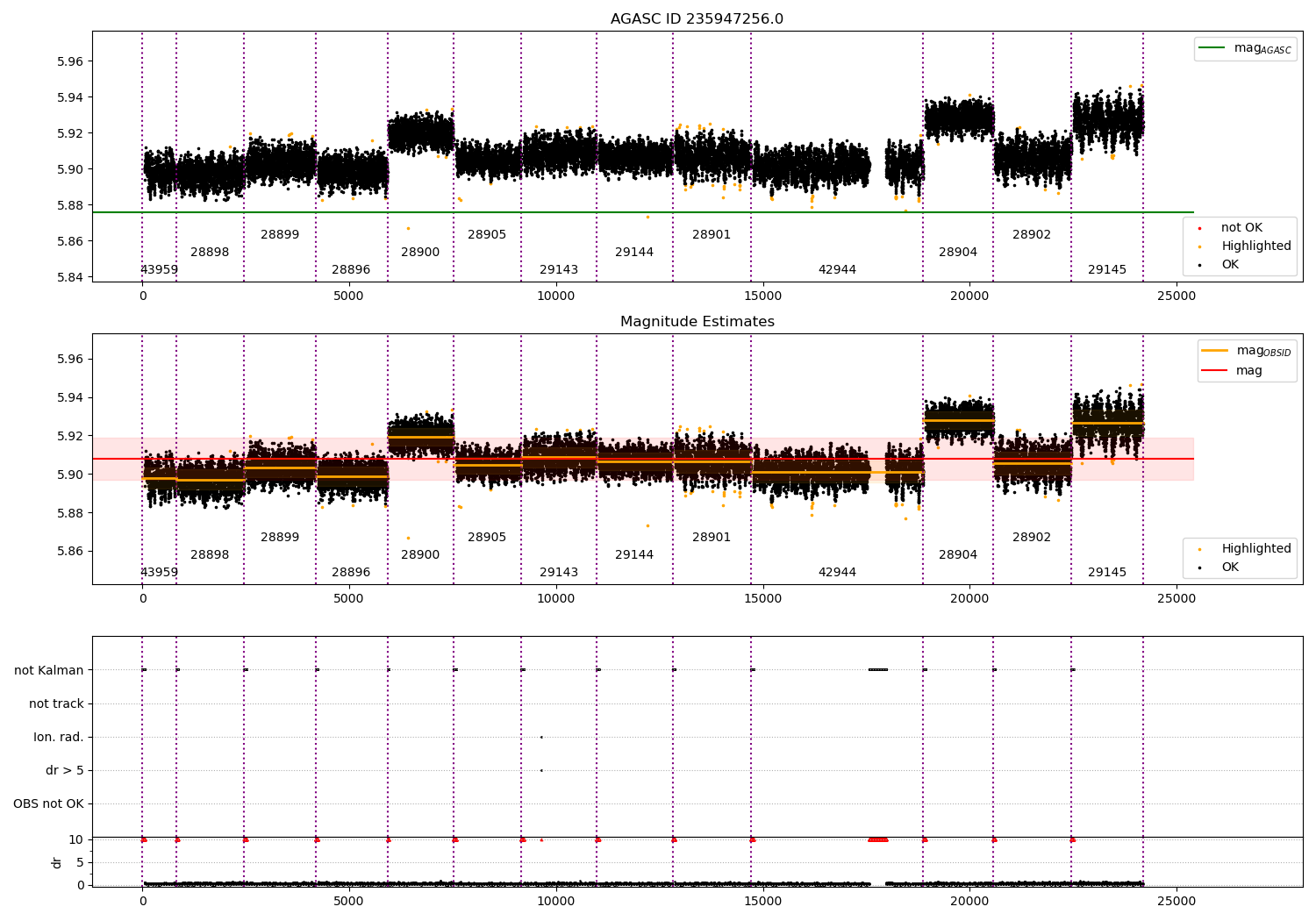This screenshot has width=1316, height=921.
Task: Click the title AGASC ID 235947256.0
Action: point(697,19)
